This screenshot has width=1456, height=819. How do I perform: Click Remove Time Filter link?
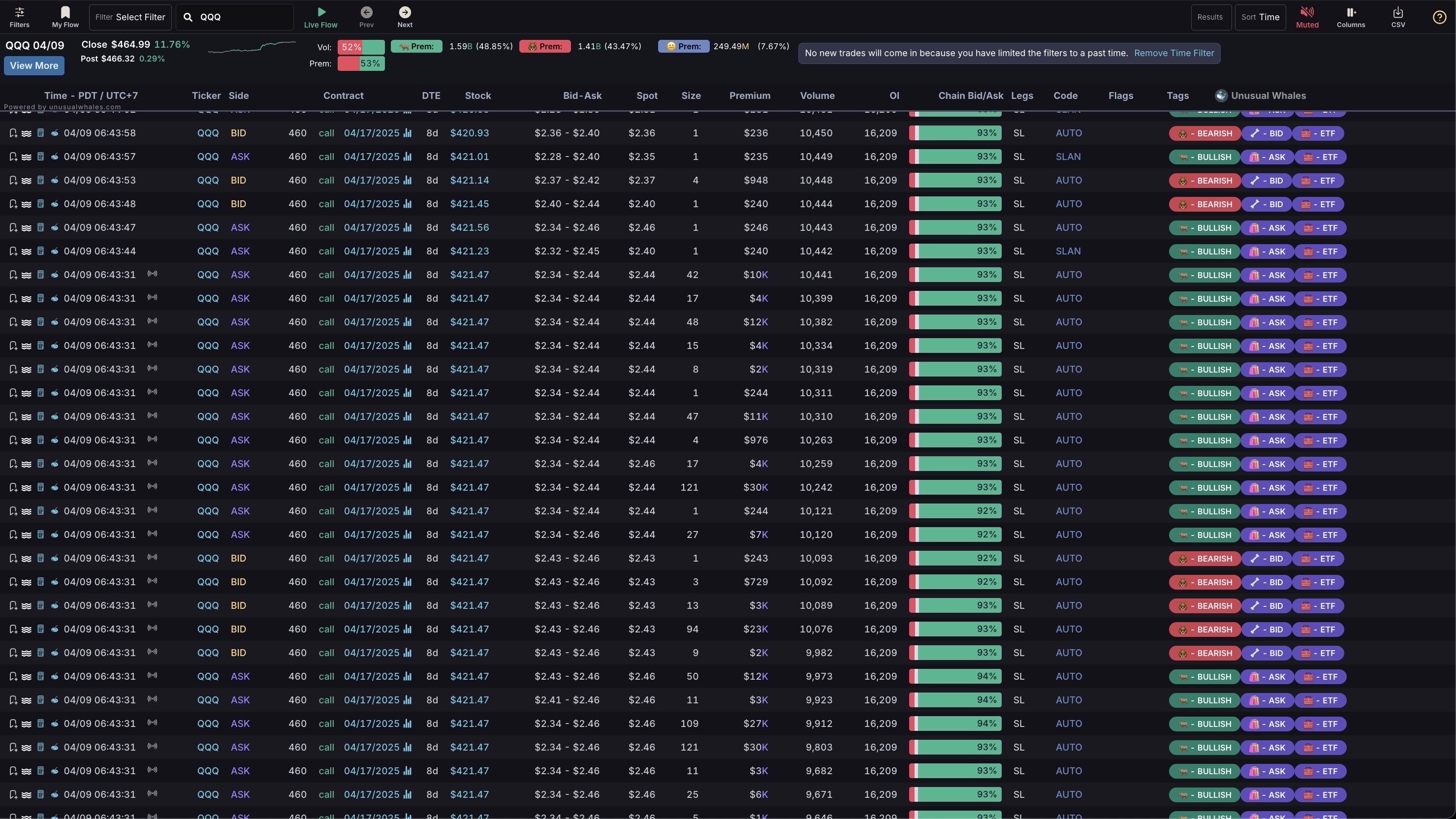tap(1173, 53)
